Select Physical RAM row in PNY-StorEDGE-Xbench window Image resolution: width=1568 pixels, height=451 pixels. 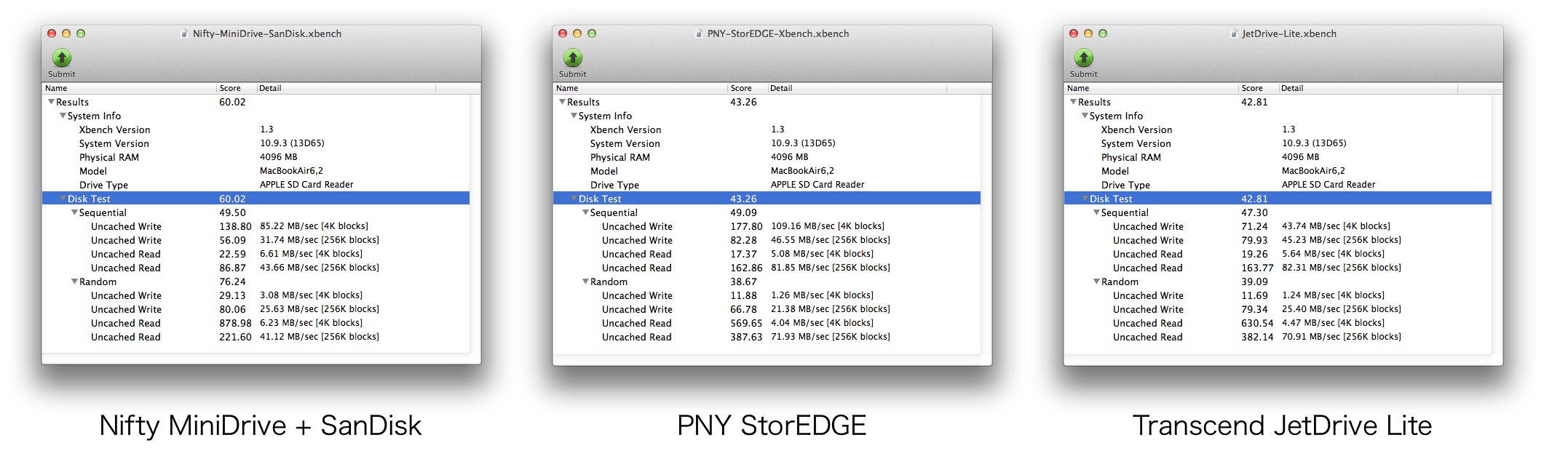[x=767, y=157]
